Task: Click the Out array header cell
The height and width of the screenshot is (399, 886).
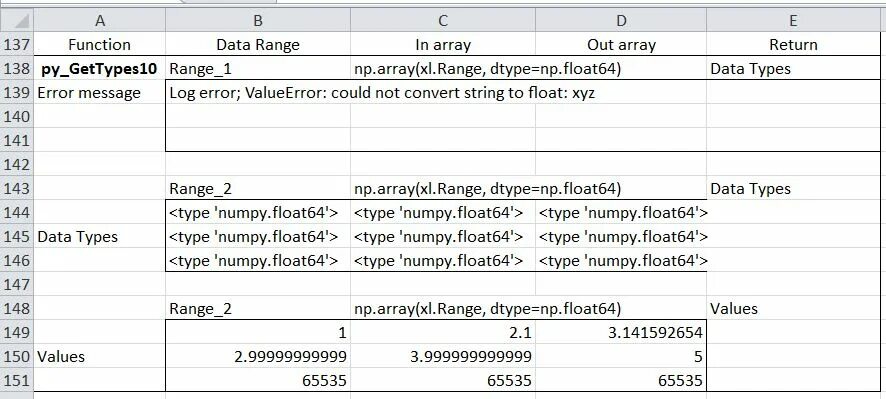Action: tap(620, 44)
